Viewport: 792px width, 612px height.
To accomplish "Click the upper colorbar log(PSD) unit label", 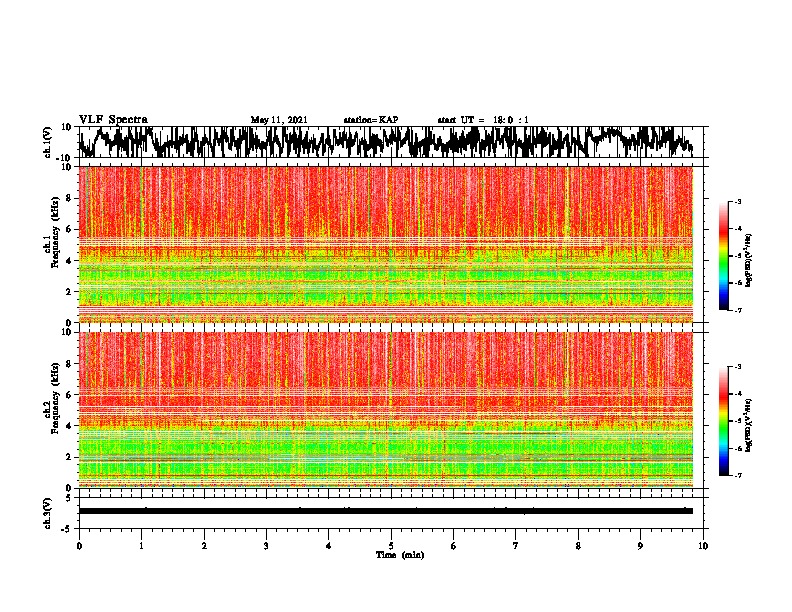I will click(749, 260).
